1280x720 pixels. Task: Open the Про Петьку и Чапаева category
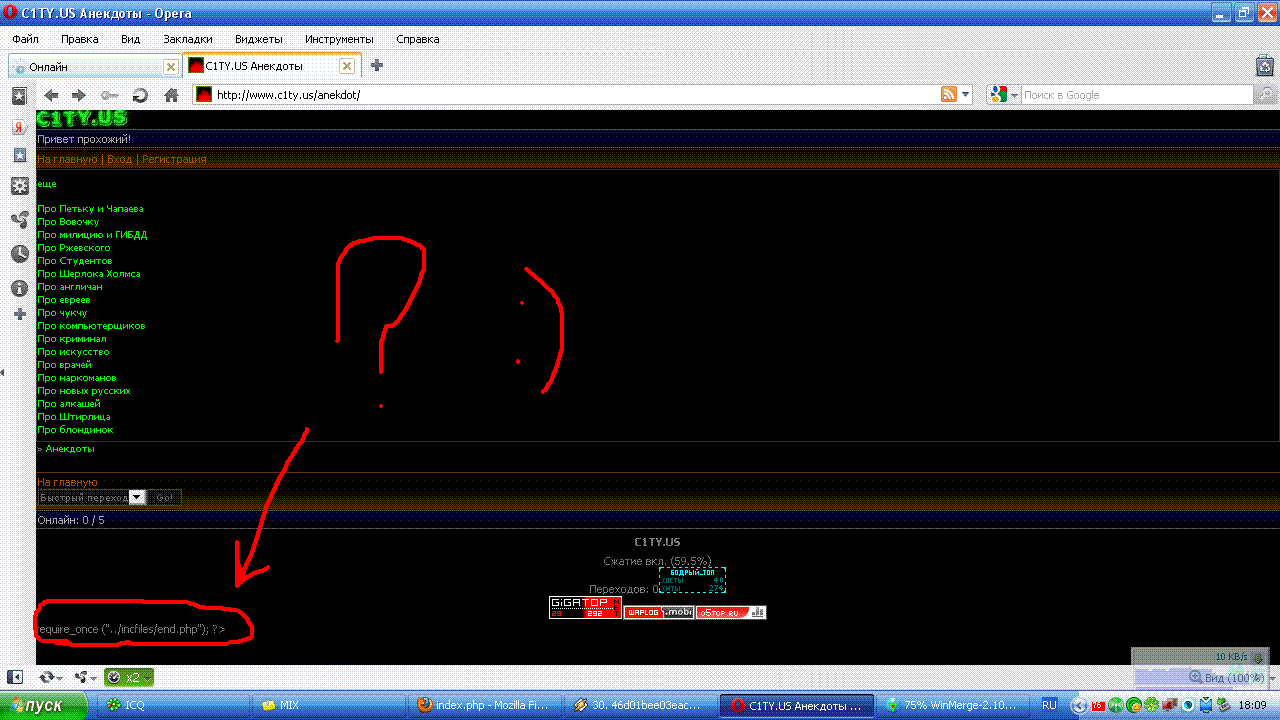click(90, 209)
